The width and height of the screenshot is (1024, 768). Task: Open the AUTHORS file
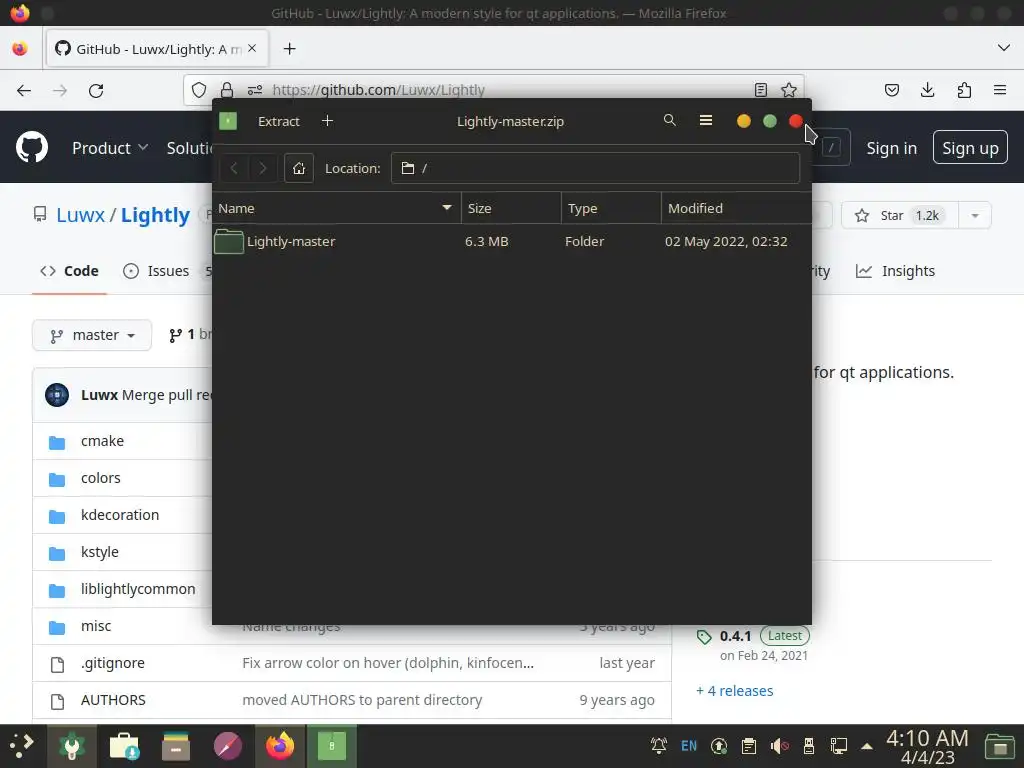click(113, 700)
